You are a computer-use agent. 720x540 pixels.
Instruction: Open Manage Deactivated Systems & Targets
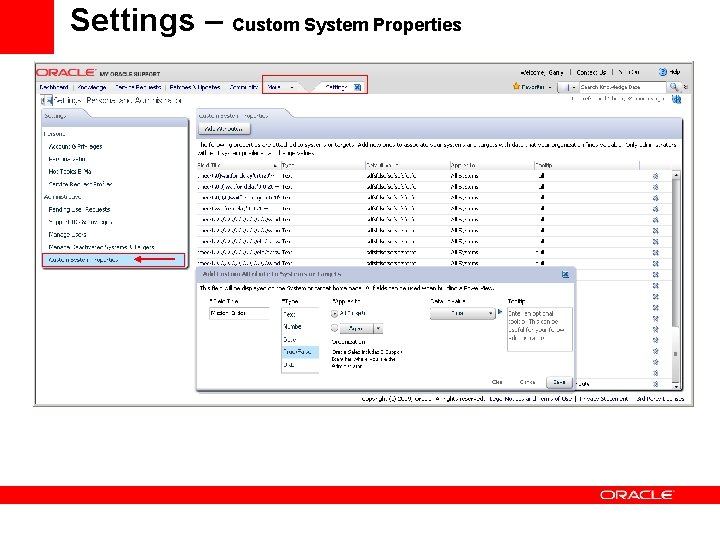tap(101, 247)
